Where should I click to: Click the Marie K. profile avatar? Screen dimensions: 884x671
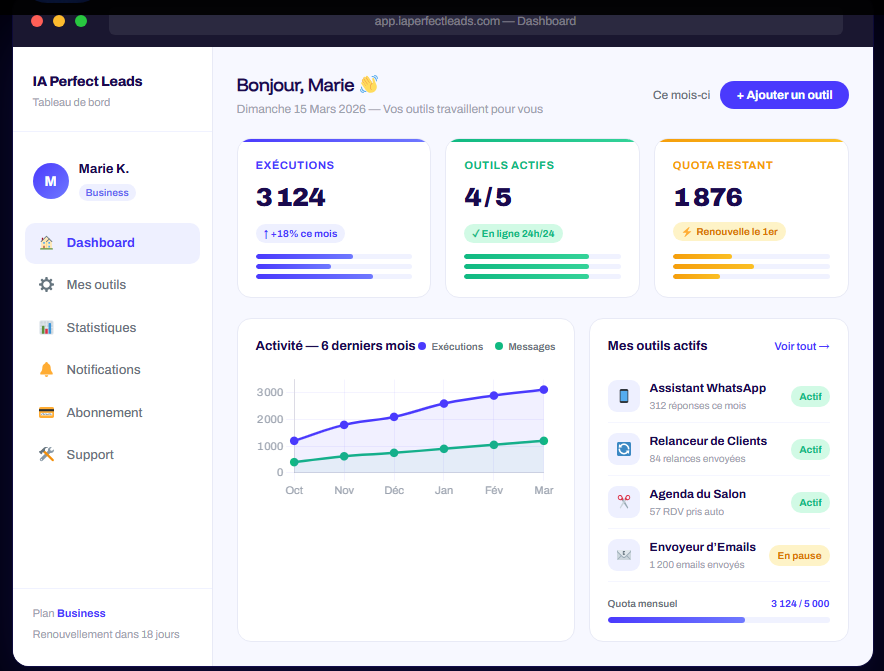[51, 181]
